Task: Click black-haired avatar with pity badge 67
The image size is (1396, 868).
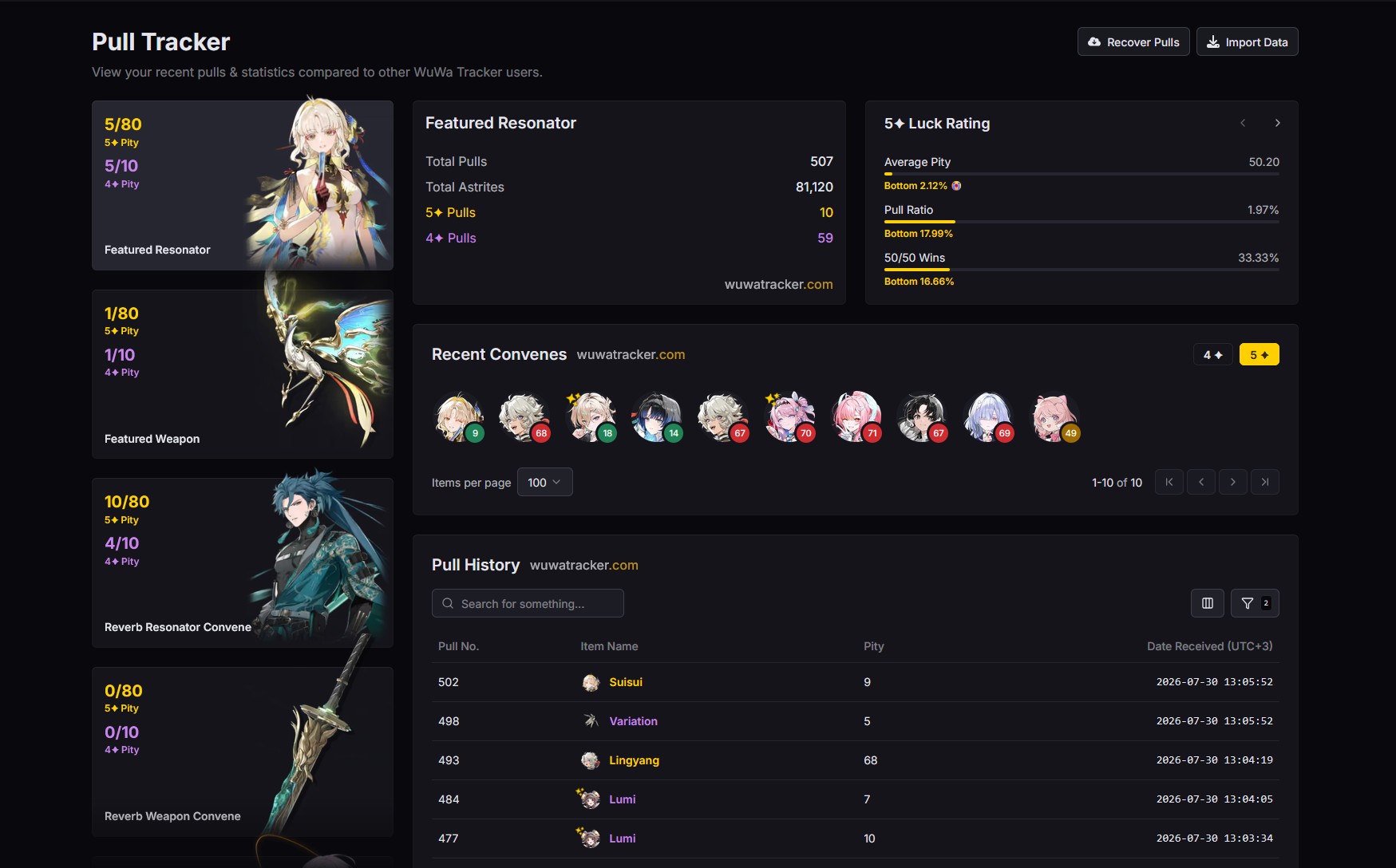Action: [x=922, y=417]
